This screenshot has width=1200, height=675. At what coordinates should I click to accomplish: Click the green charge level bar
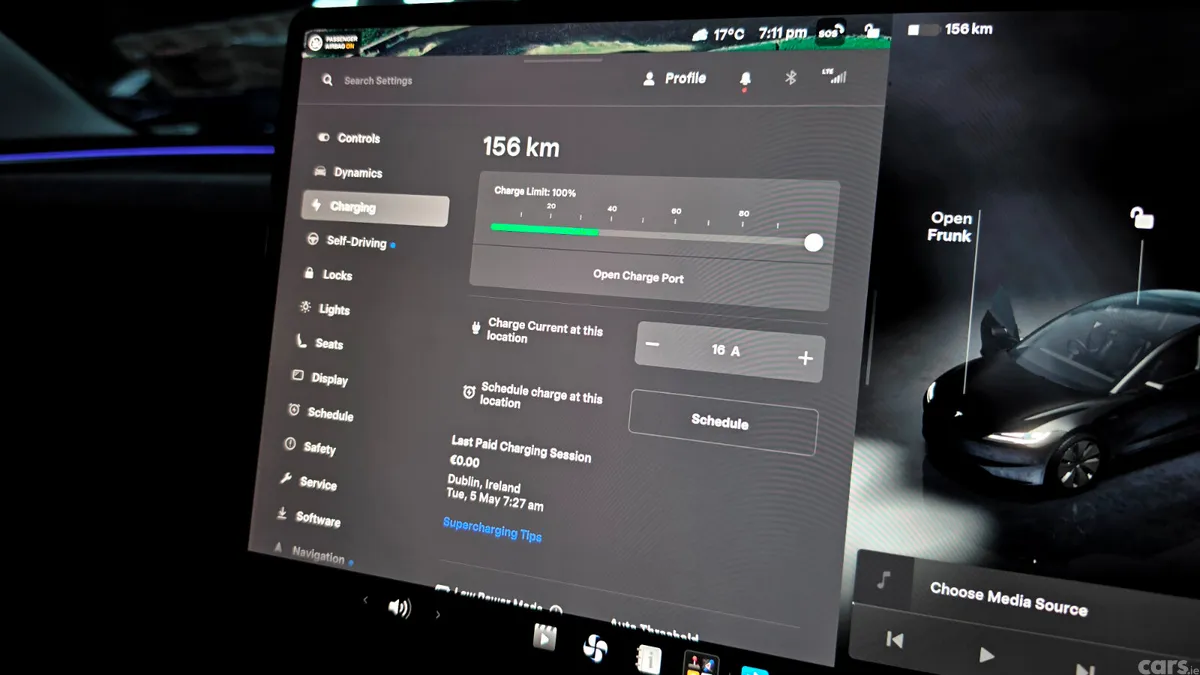(544, 229)
